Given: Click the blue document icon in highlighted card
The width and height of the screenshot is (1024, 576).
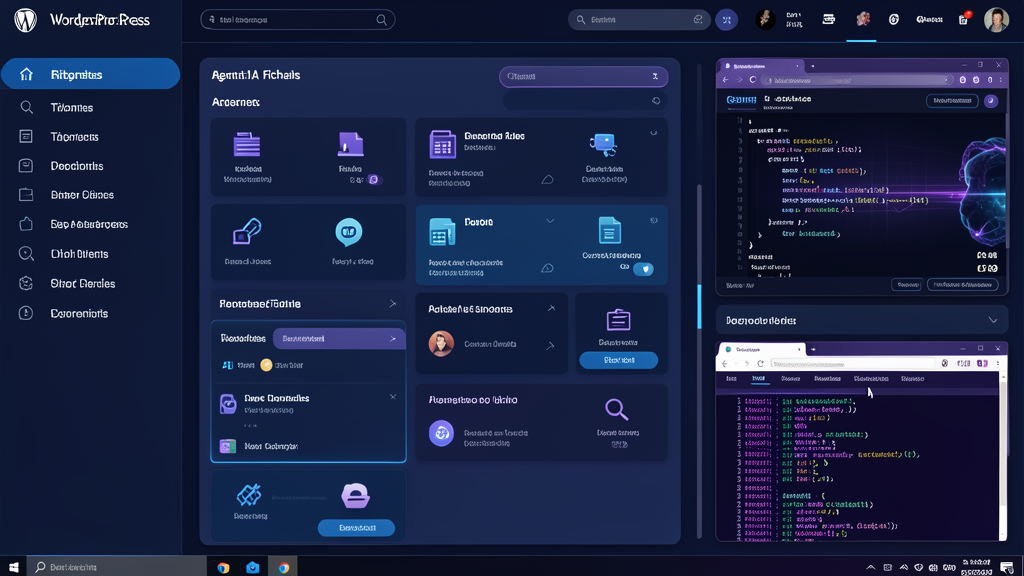Looking at the screenshot, I should (x=610, y=230).
